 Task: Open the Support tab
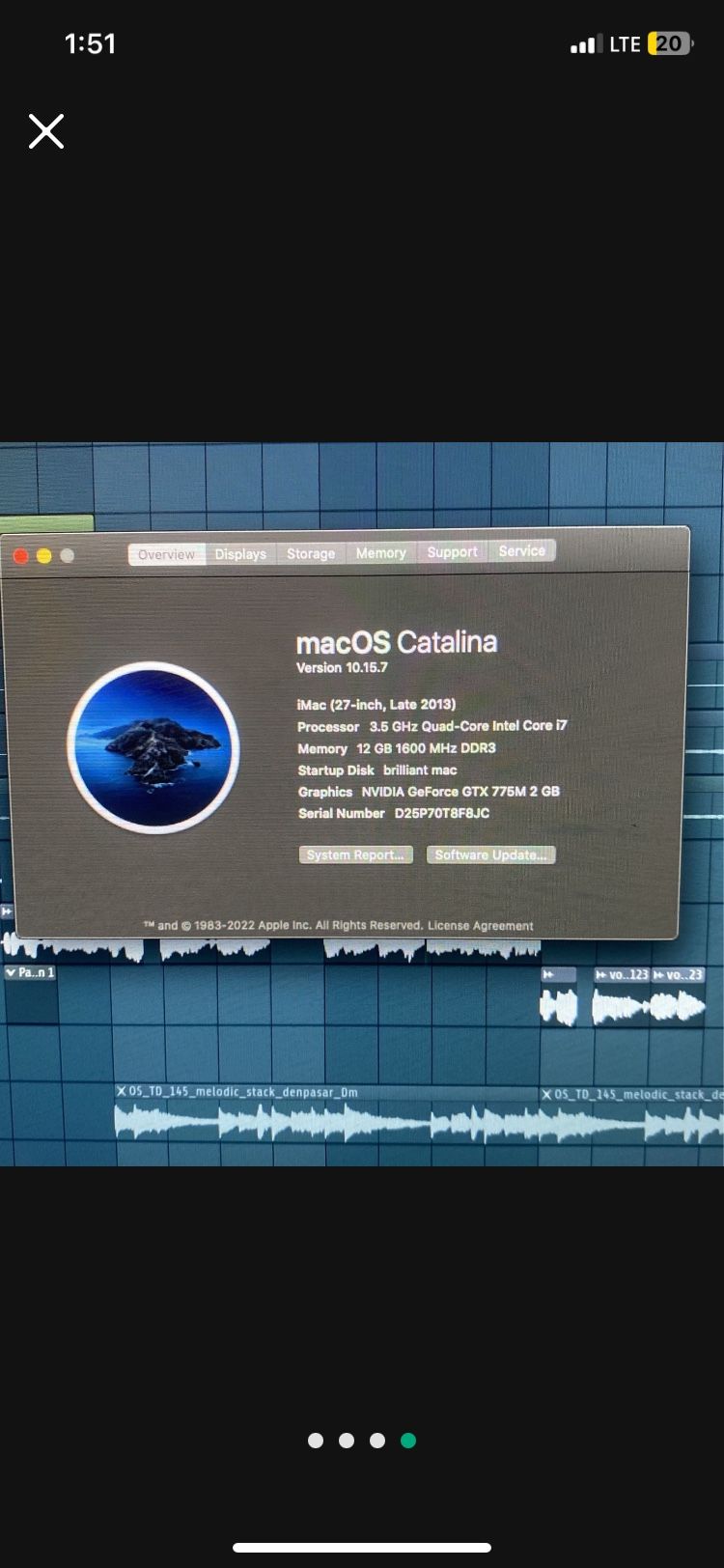click(452, 551)
